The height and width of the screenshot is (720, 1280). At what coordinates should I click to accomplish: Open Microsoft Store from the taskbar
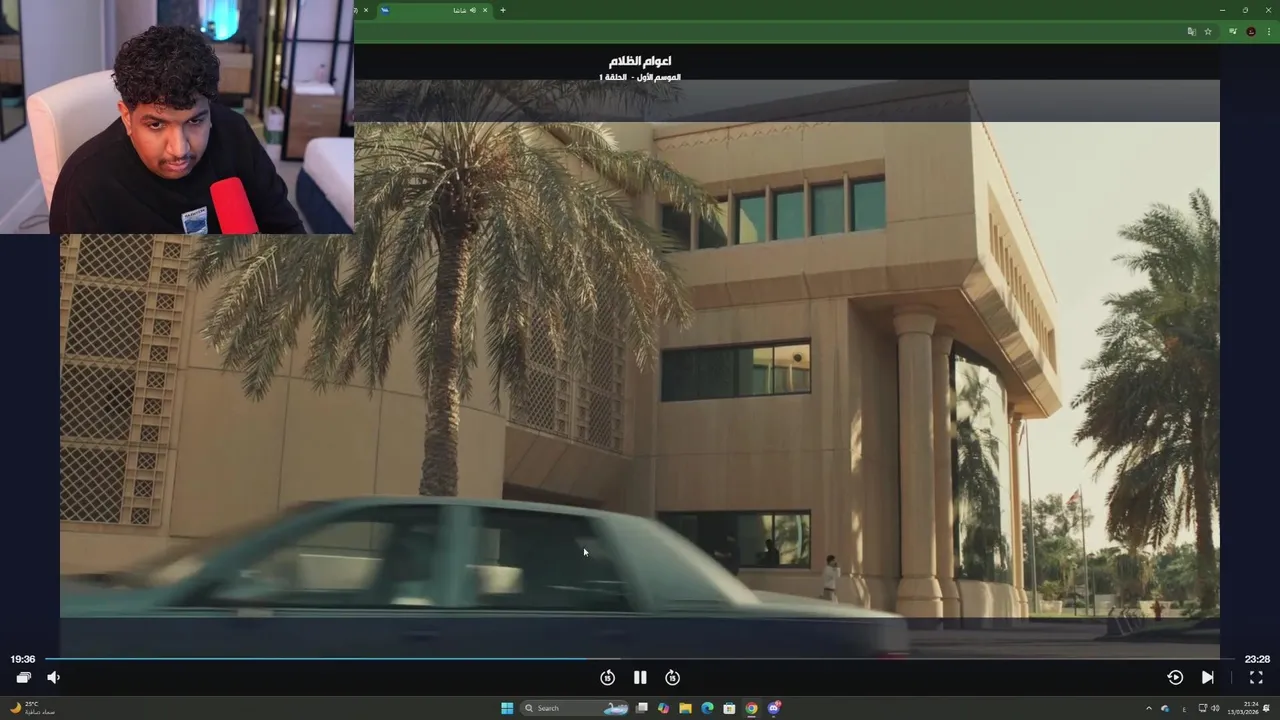(729, 708)
